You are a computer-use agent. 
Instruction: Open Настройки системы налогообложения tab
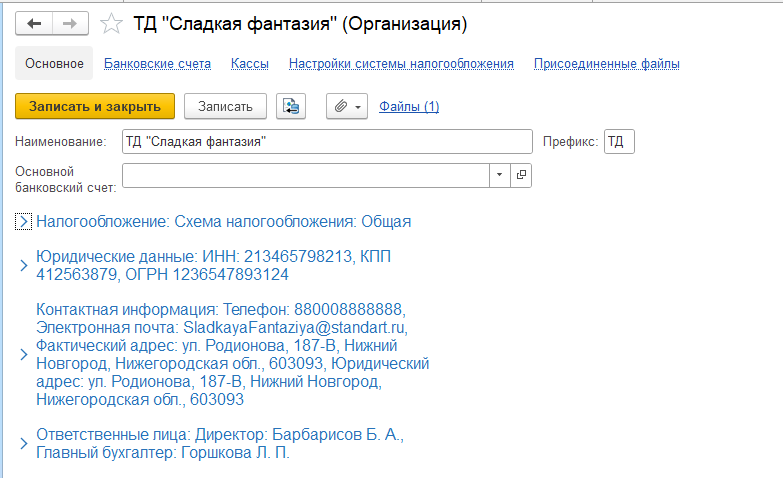click(x=401, y=63)
